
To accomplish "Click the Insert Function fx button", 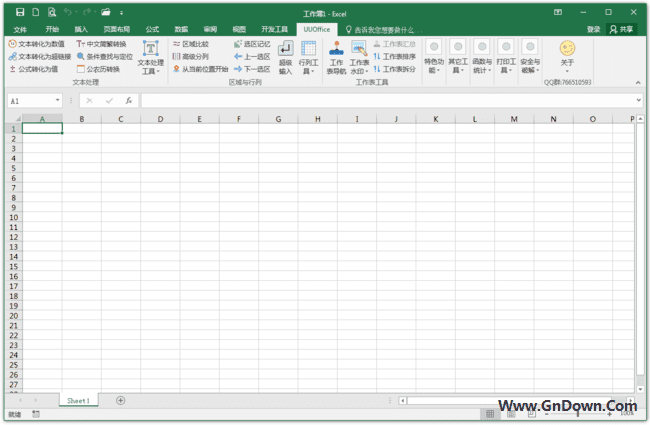I will (129, 100).
